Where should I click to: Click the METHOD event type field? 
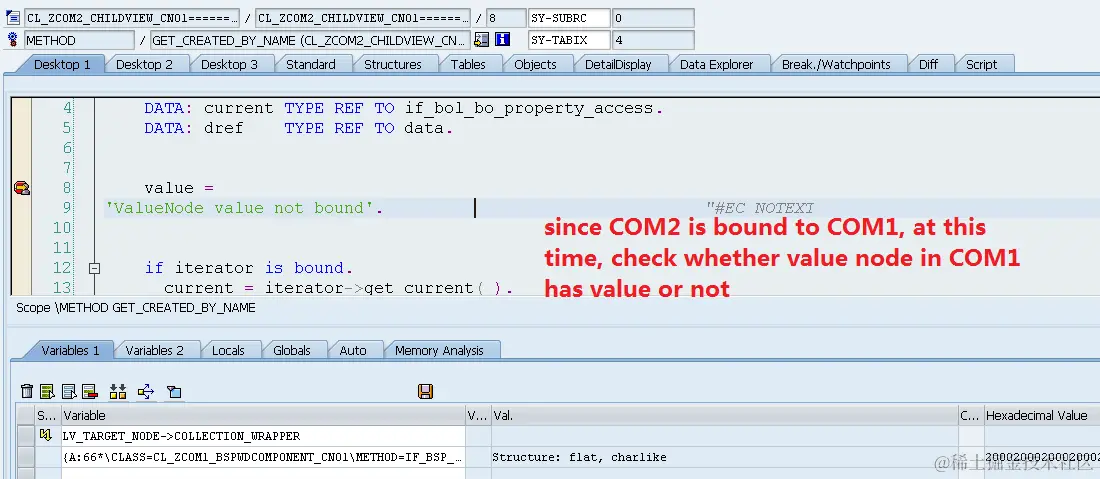[79, 40]
